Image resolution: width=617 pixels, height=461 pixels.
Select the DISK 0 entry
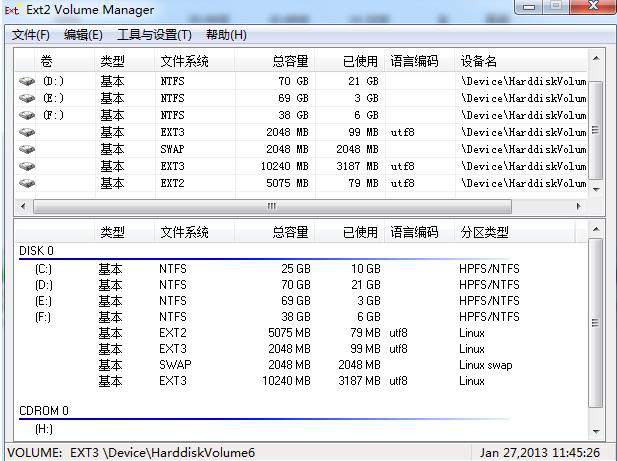pyautogui.click(x=37, y=251)
